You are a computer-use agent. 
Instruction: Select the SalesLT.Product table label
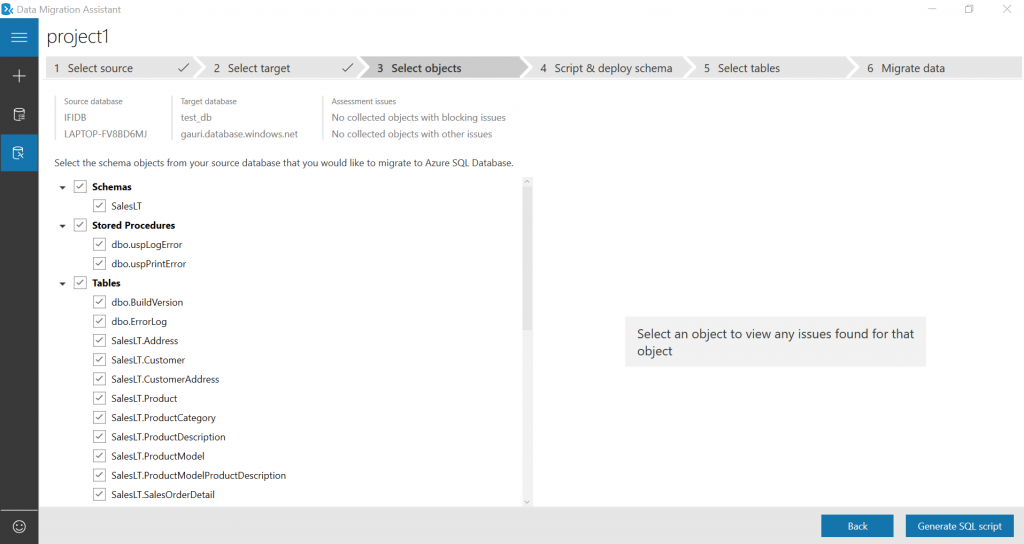(x=144, y=398)
